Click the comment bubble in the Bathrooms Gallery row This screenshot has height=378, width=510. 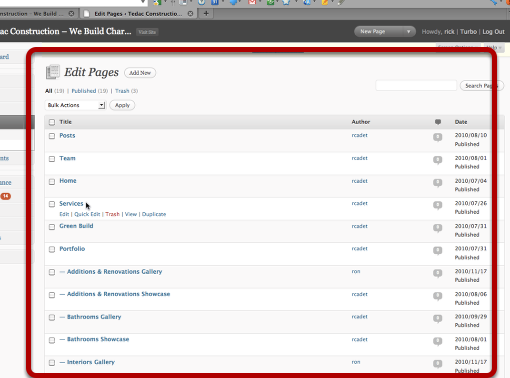tap(437, 319)
